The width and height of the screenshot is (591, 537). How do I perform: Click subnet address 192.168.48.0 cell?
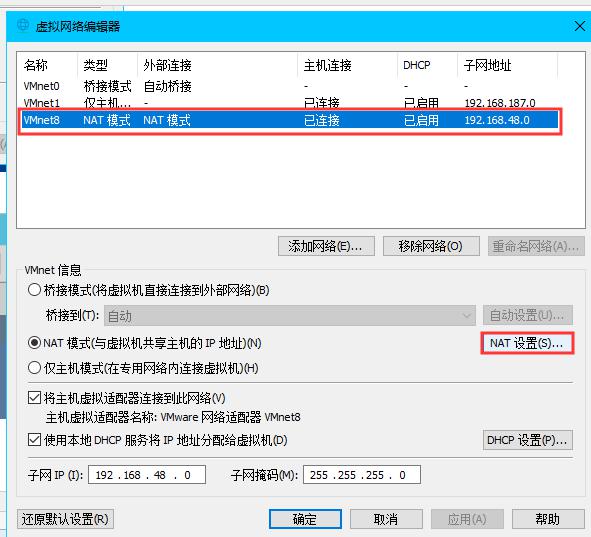(497, 120)
